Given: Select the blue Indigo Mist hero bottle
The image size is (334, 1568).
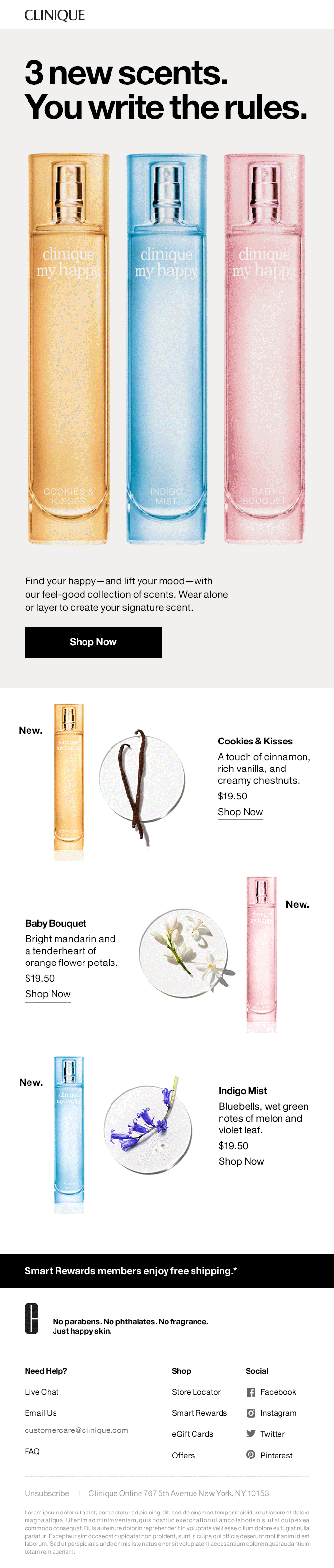Looking at the screenshot, I should point(166,348).
